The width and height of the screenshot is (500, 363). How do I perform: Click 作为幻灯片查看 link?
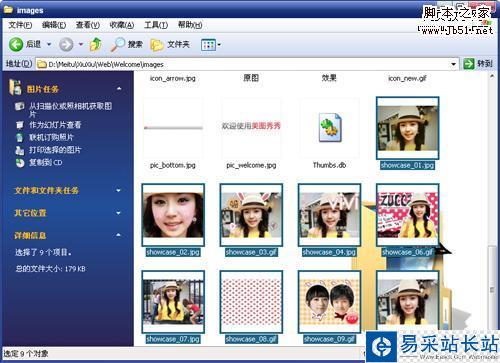(x=55, y=125)
